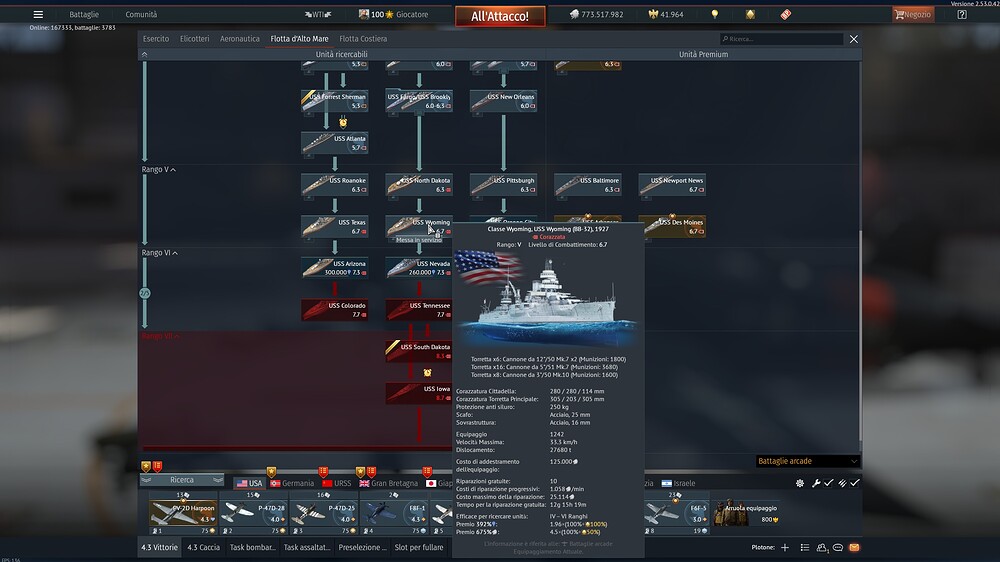Click the lightbulb icon in top bar
Viewport: 1000px width, 562px height.
[714, 15]
